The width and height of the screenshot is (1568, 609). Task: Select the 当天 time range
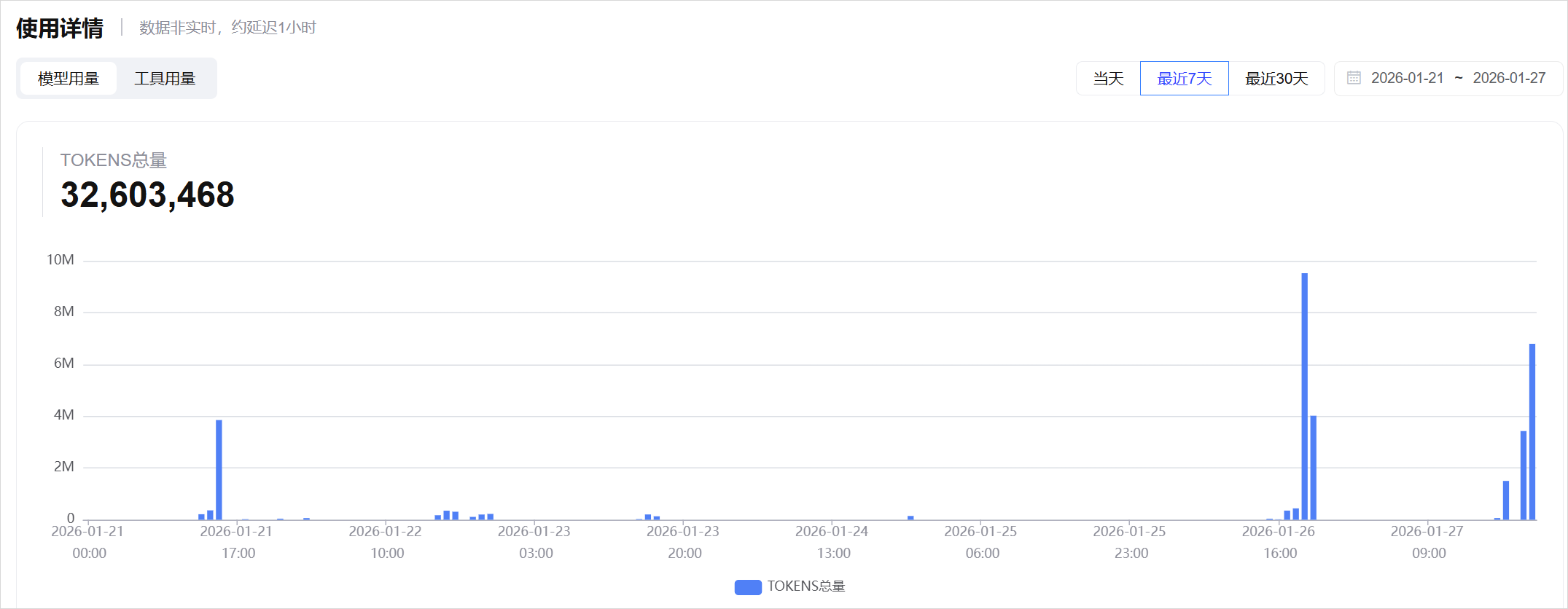1108,79
